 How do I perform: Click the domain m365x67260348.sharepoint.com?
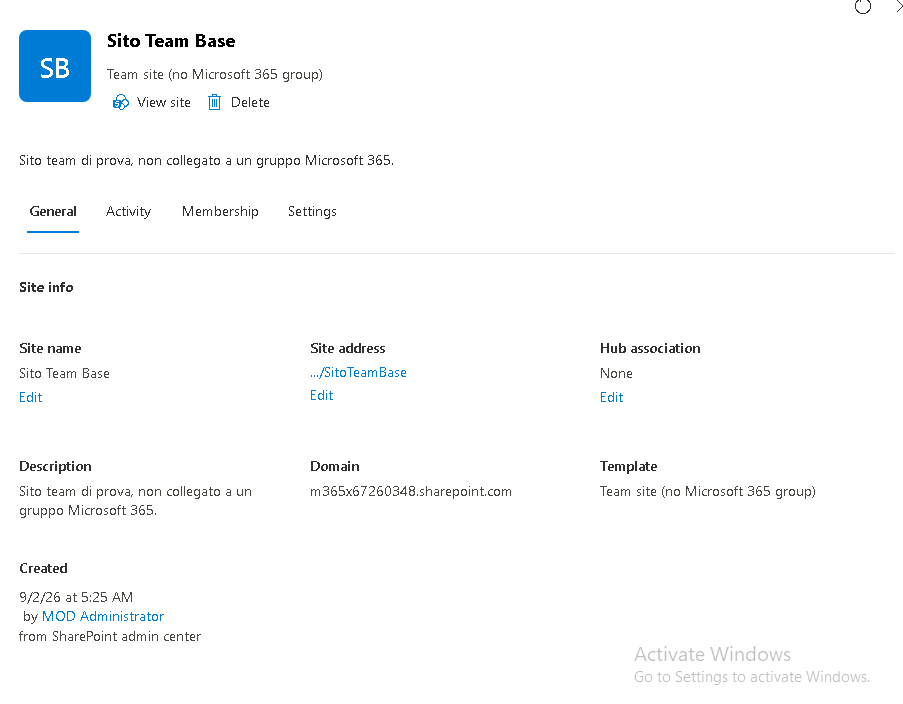[411, 491]
